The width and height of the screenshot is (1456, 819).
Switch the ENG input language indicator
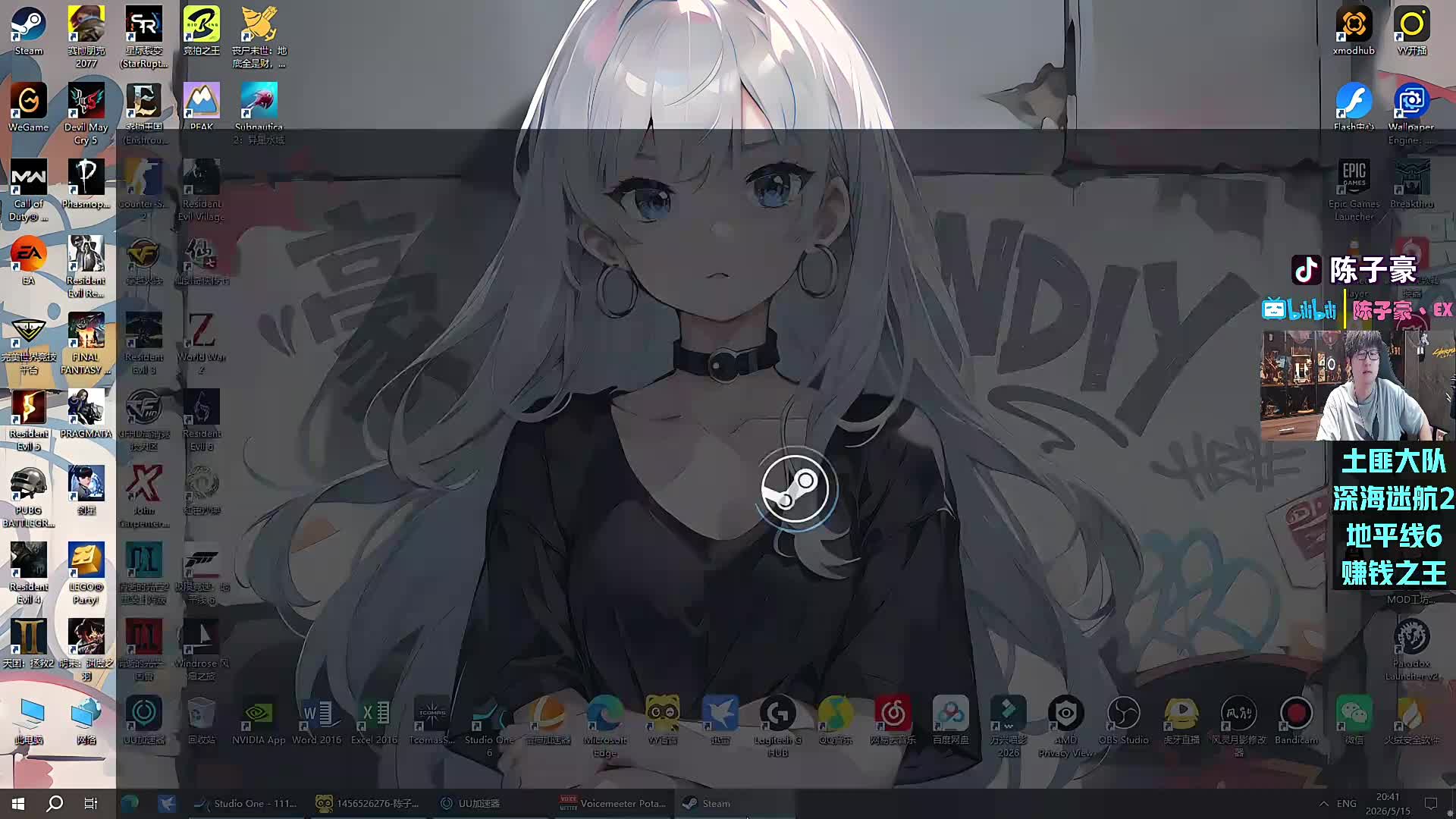click(x=1347, y=803)
